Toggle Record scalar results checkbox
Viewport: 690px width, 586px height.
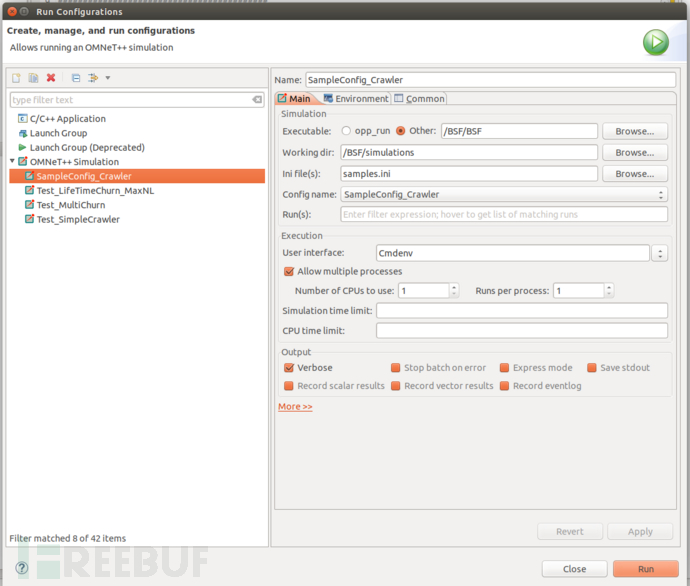click(x=289, y=386)
